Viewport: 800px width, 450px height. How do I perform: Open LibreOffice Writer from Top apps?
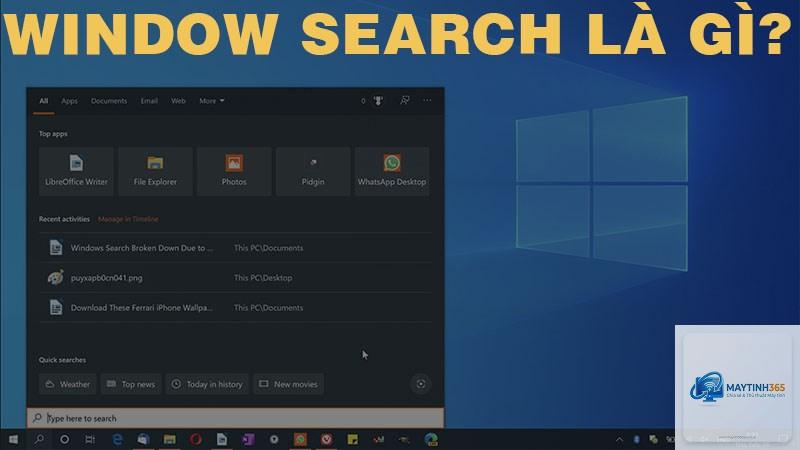76,171
